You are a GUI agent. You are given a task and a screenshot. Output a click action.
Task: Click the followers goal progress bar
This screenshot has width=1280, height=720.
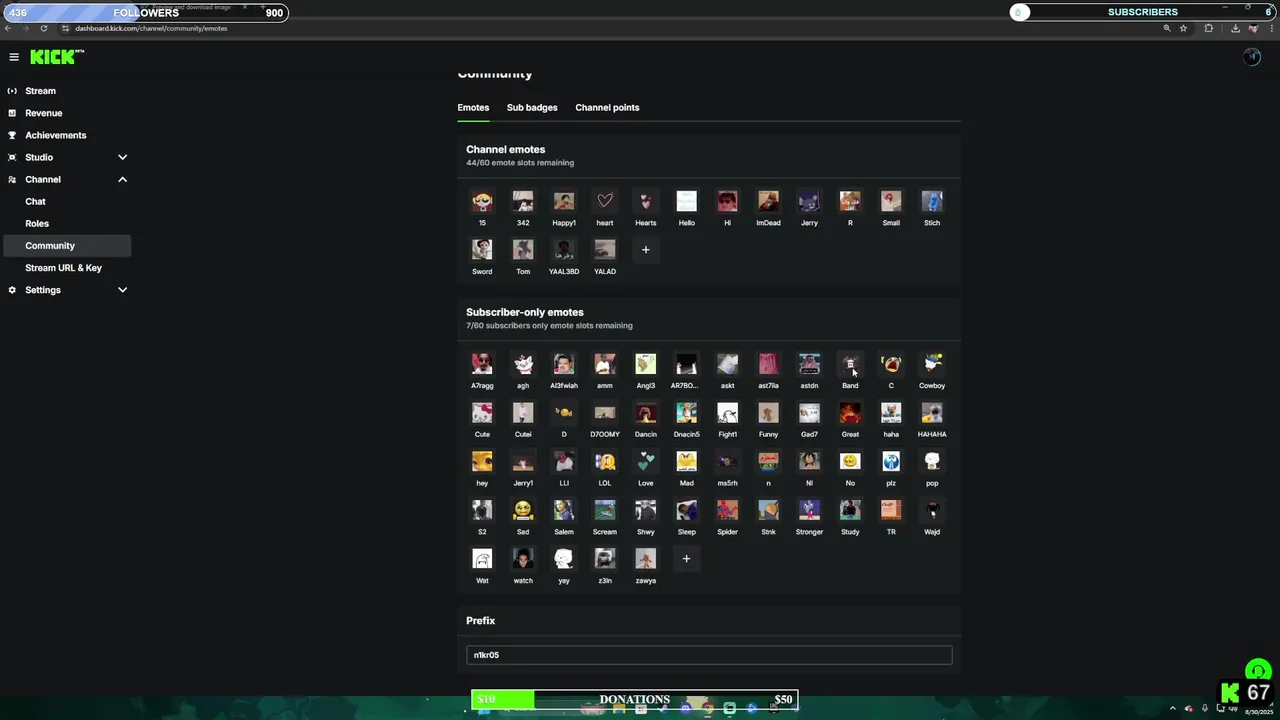pos(145,12)
